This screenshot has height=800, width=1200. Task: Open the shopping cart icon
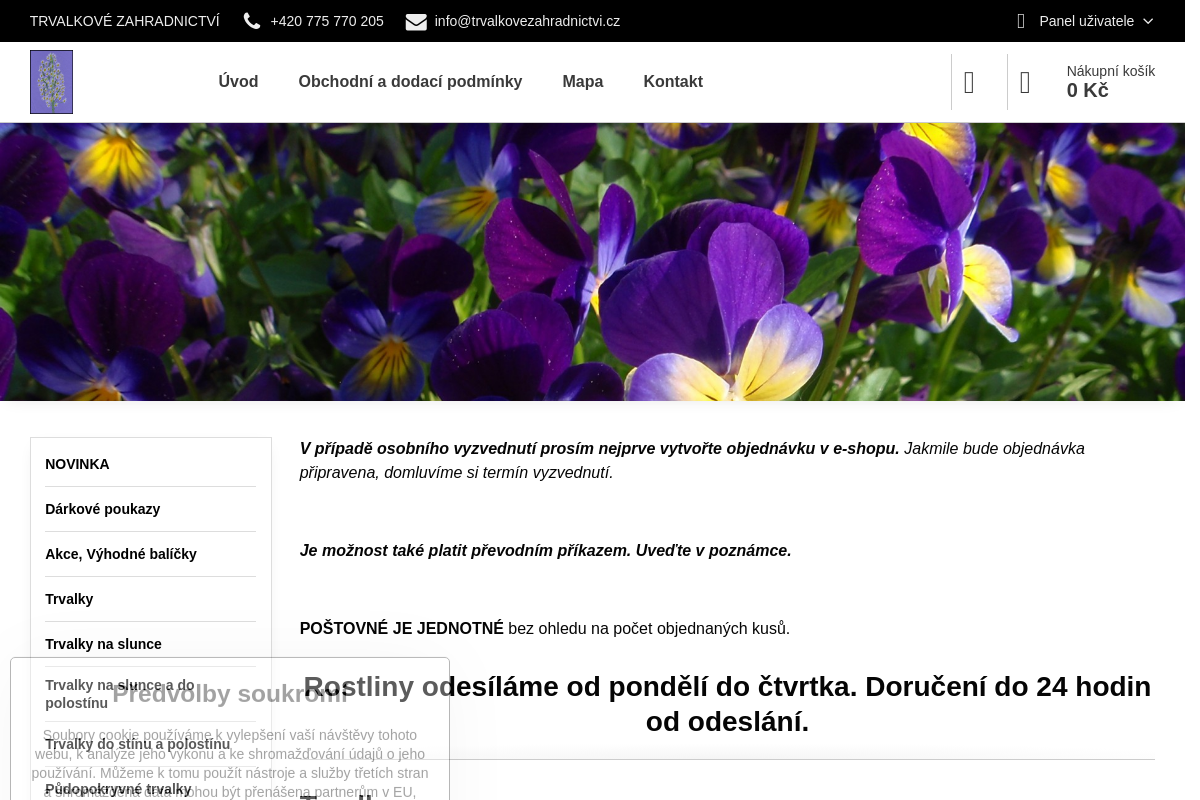[1025, 82]
